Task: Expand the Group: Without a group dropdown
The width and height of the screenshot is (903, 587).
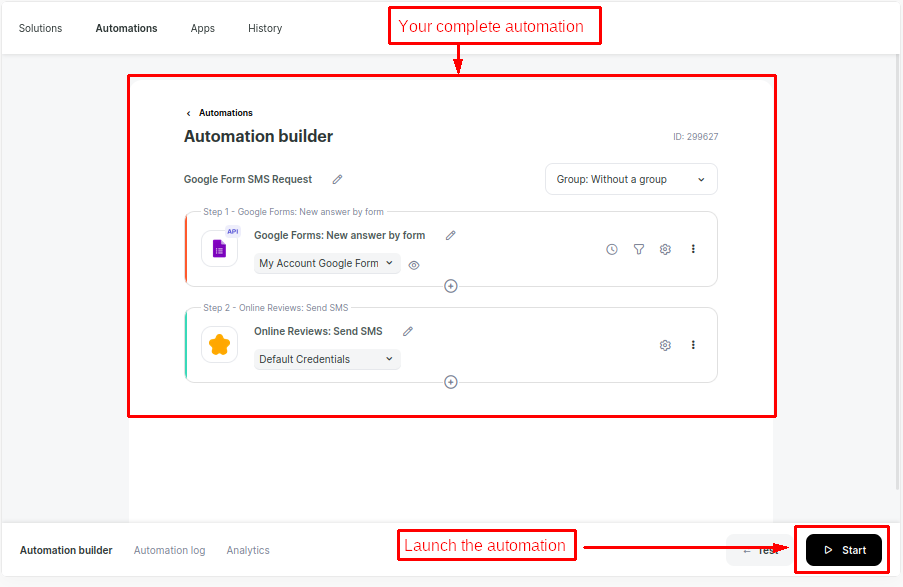Action: [631, 180]
